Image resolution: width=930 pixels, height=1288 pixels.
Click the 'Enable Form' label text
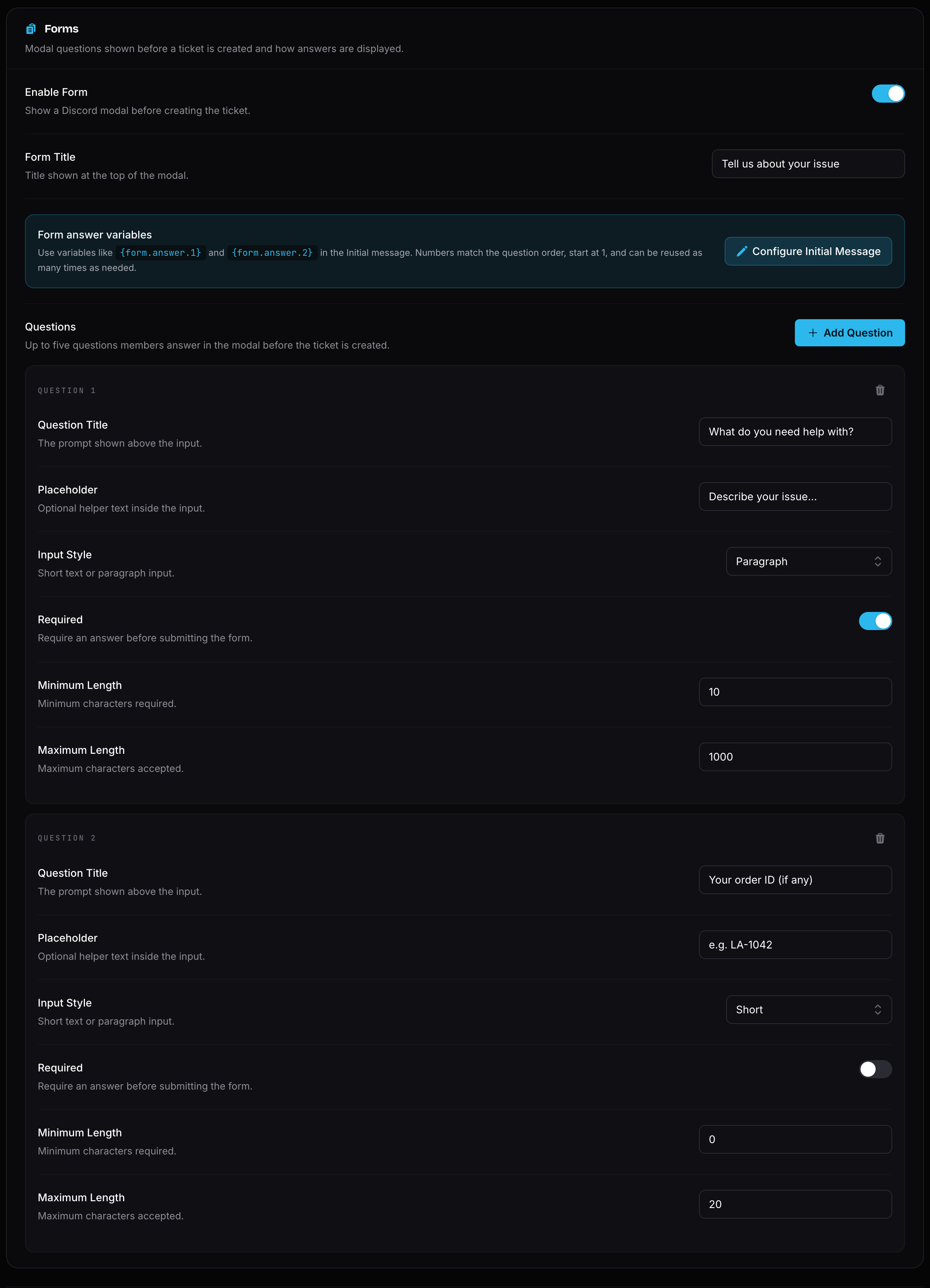(x=56, y=92)
